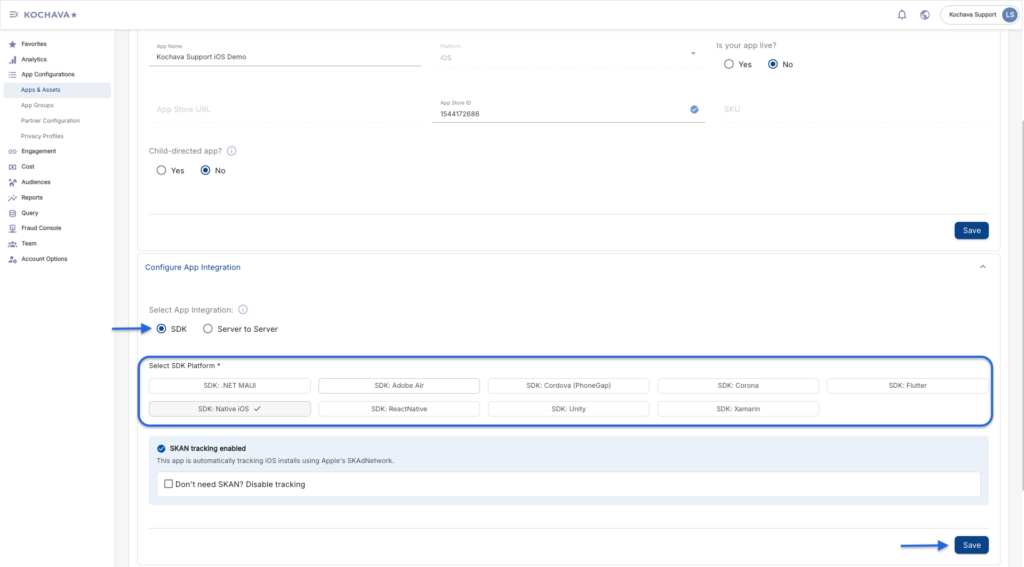Select No for Is your app live

(x=773, y=64)
